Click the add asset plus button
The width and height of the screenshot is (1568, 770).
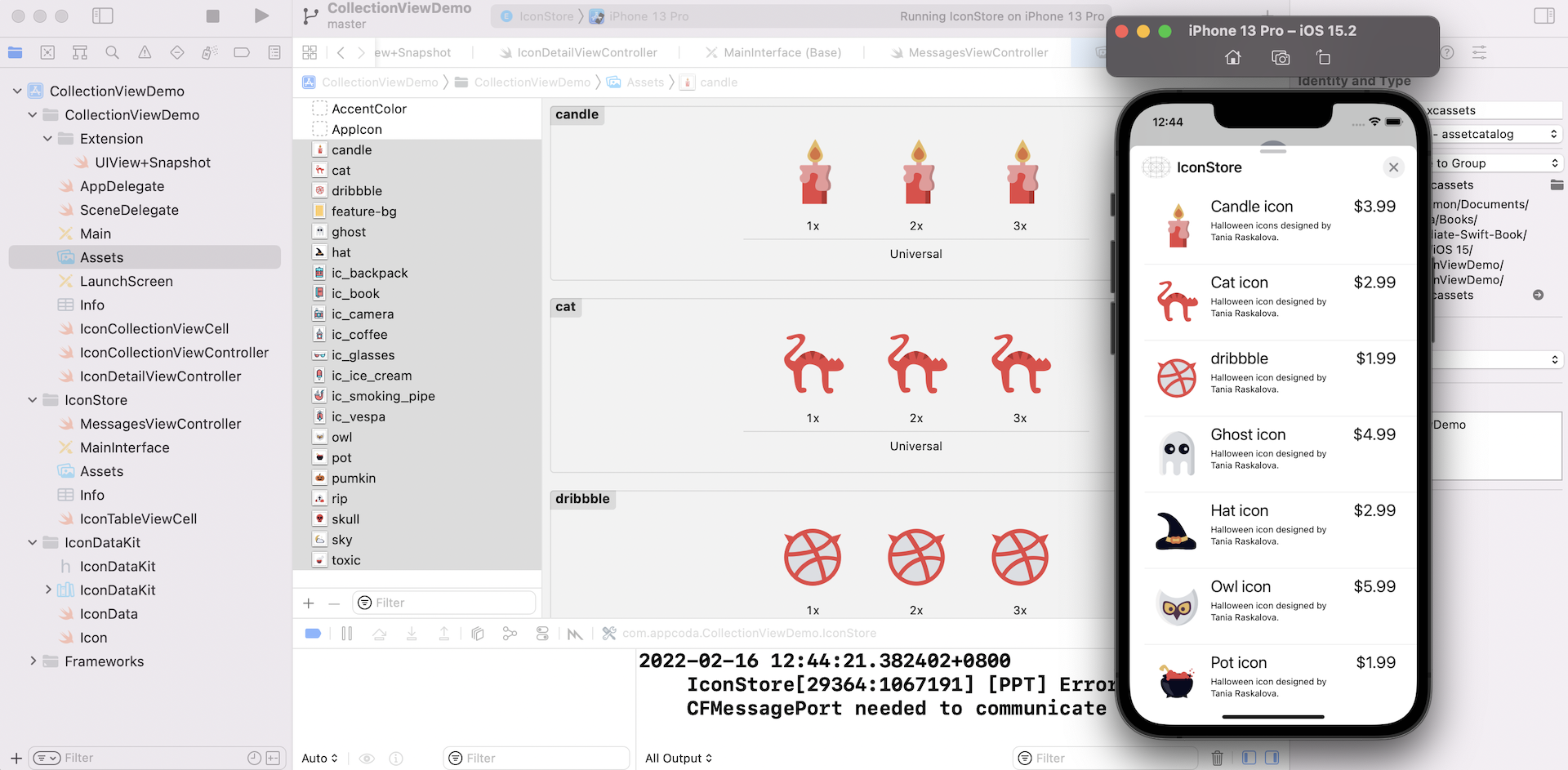pos(309,603)
